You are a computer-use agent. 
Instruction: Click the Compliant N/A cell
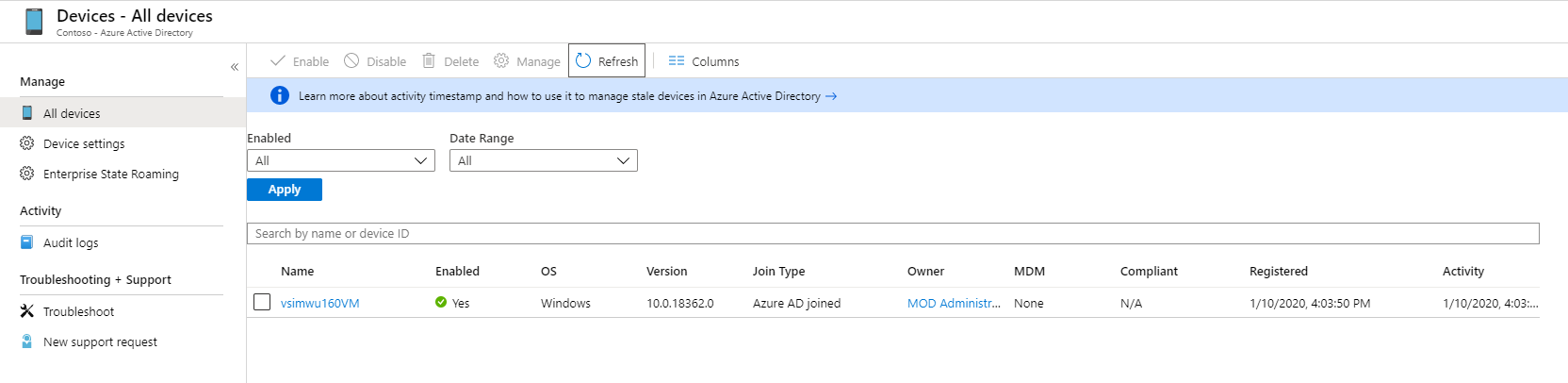1131,303
